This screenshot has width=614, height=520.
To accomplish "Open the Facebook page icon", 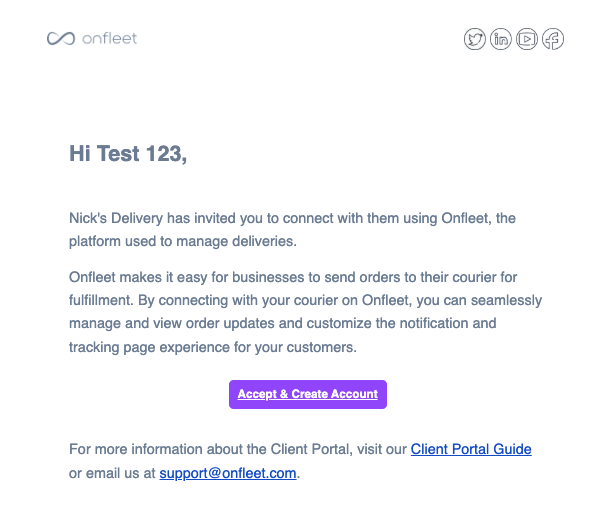I will [x=553, y=39].
